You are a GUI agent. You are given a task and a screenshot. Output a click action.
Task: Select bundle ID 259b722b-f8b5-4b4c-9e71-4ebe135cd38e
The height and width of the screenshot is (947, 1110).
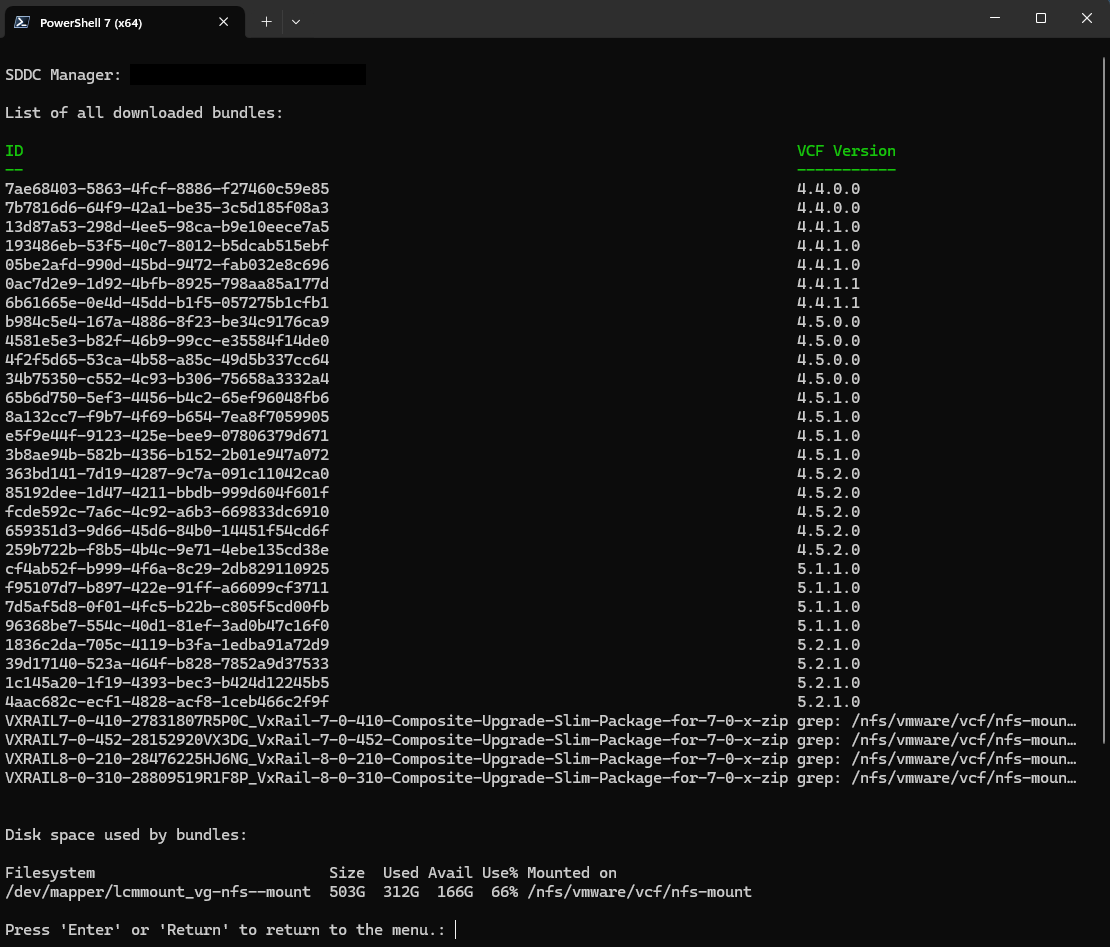pyautogui.click(x=167, y=550)
